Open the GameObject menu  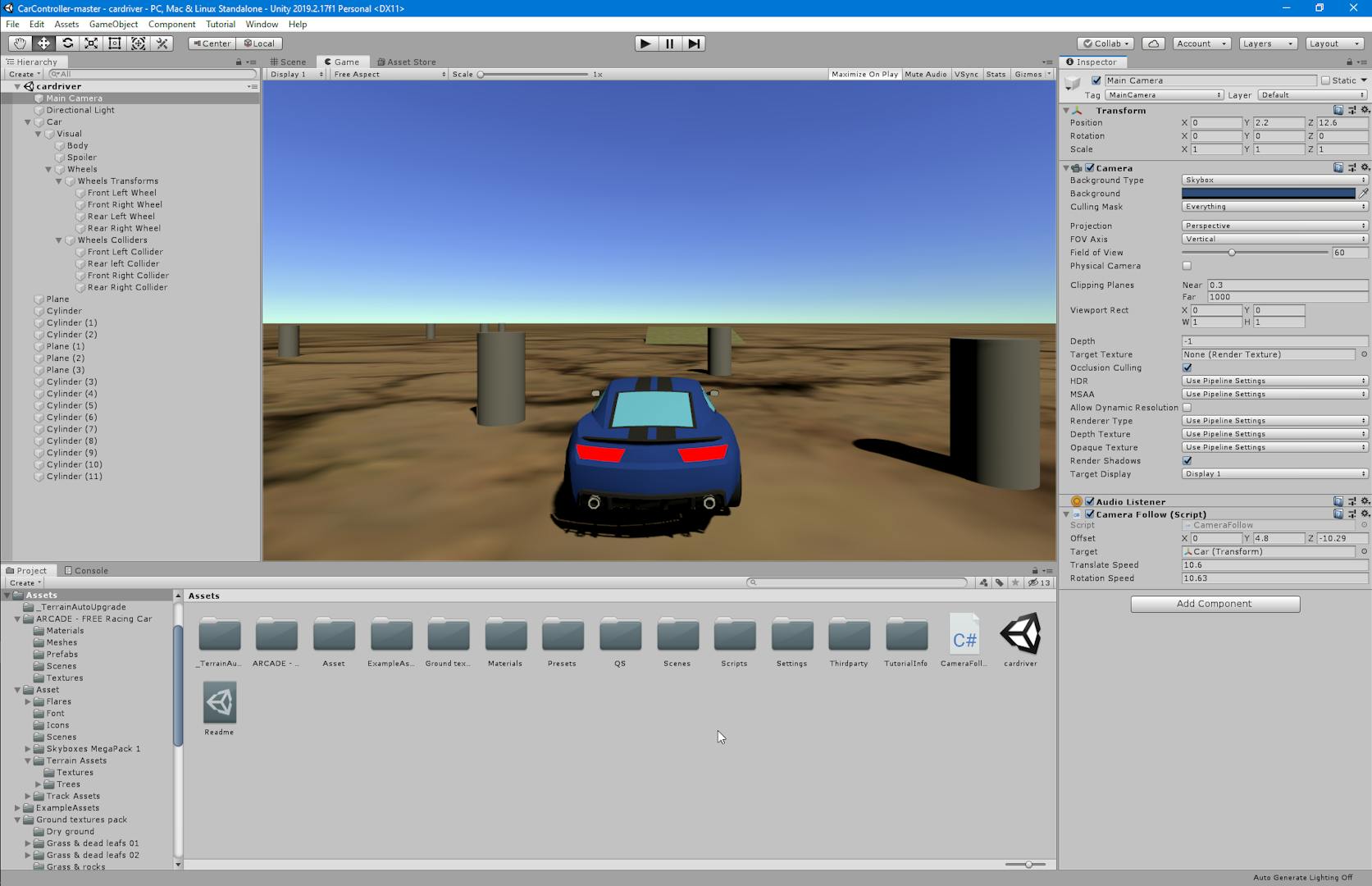[113, 24]
